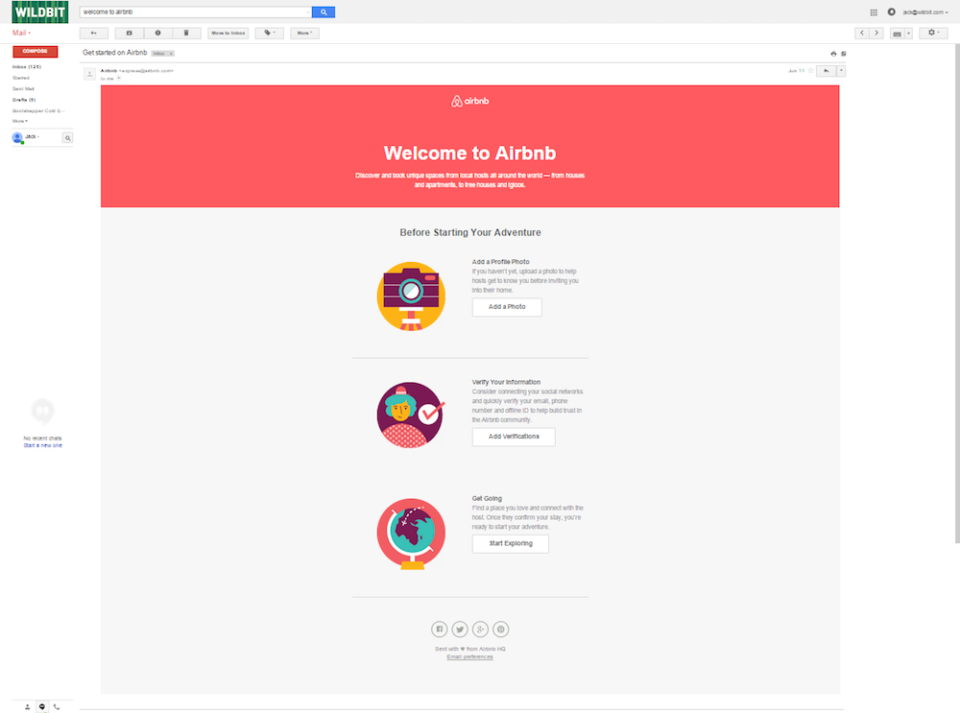Image resolution: width=960 pixels, height=713 pixels.
Task: Open account menu jack@wildbit.com
Action: coord(925,12)
